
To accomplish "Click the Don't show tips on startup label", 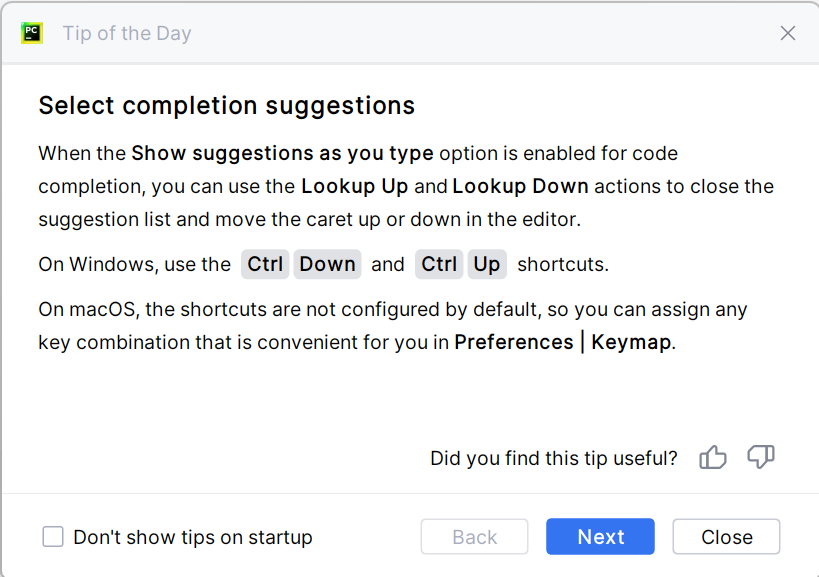I will click(193, 537).
